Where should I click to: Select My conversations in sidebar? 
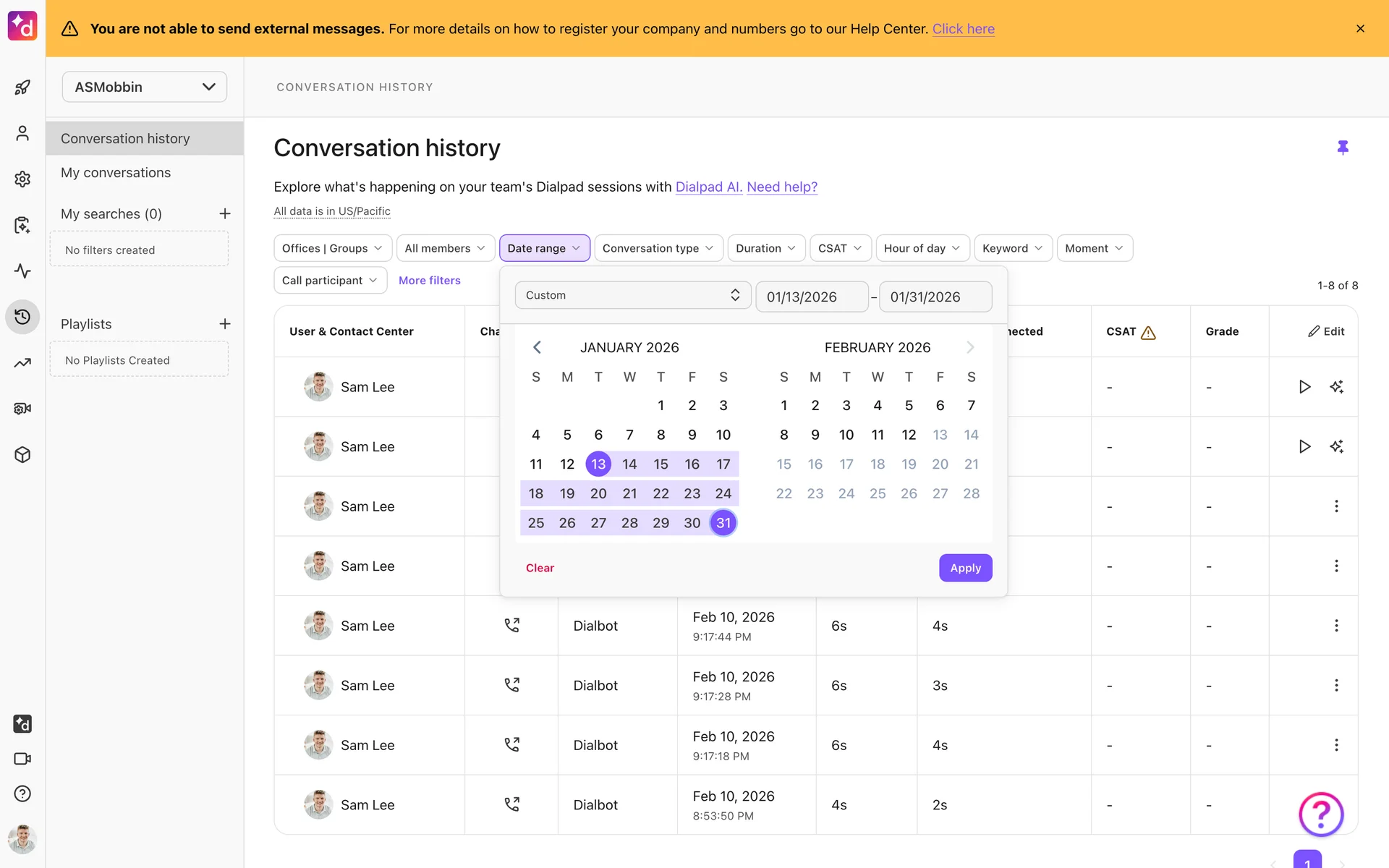[x=116, y=173]
